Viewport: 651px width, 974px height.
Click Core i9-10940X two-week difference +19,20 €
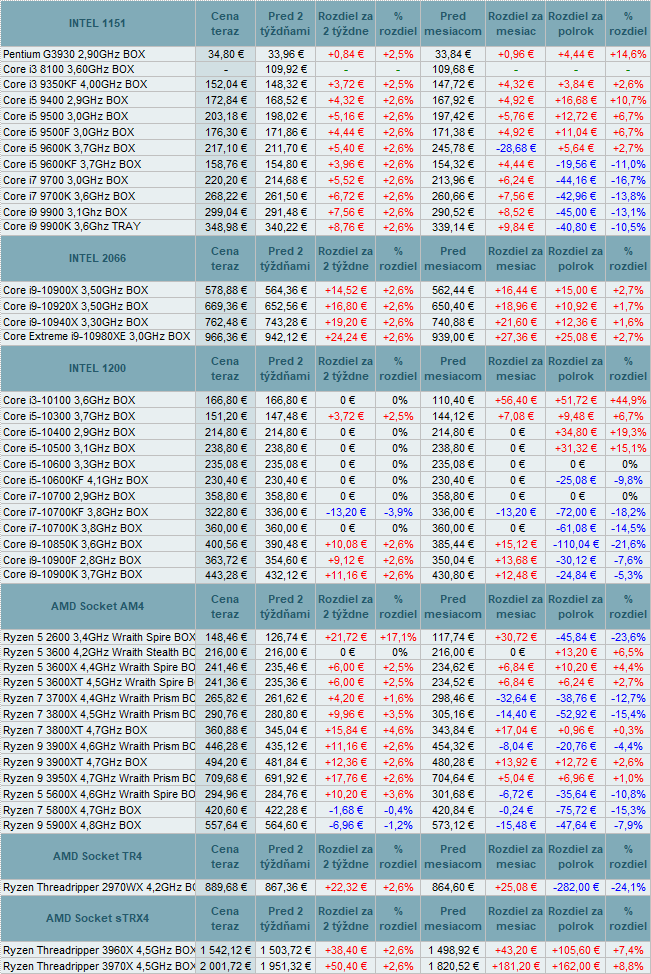[345, 322]
